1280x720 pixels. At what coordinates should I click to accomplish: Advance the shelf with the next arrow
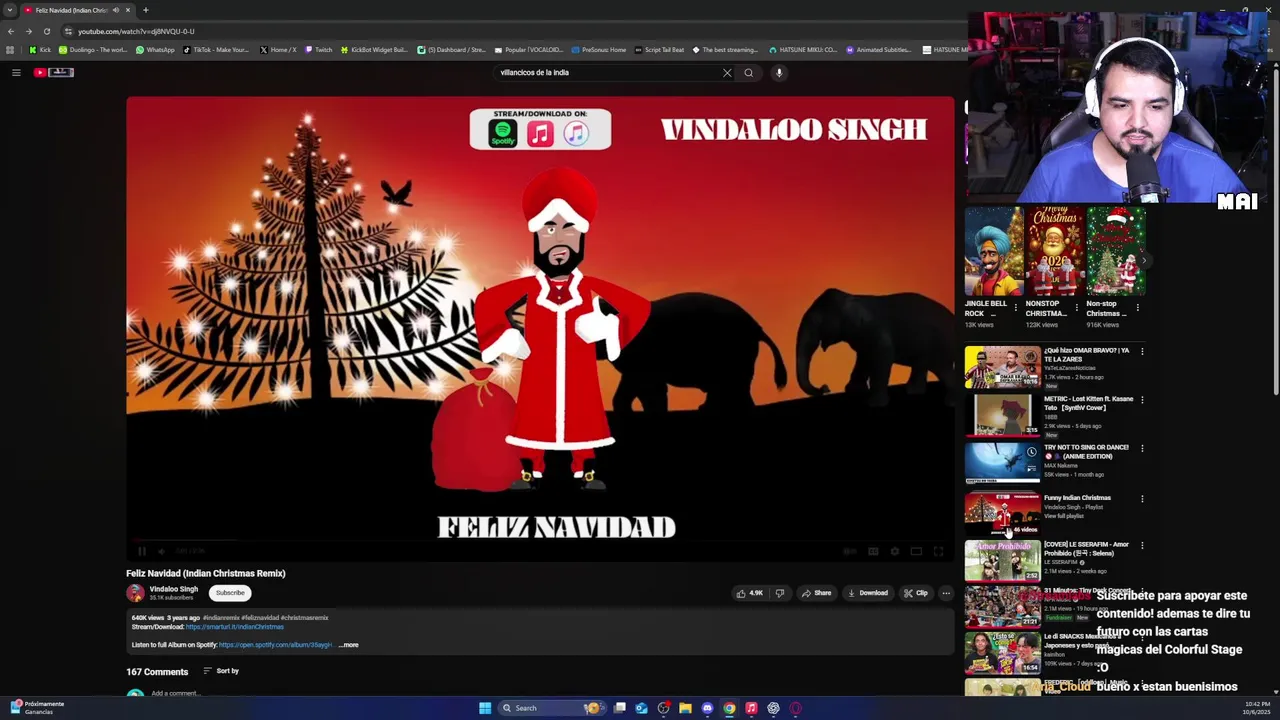[x=1144, y=260]
